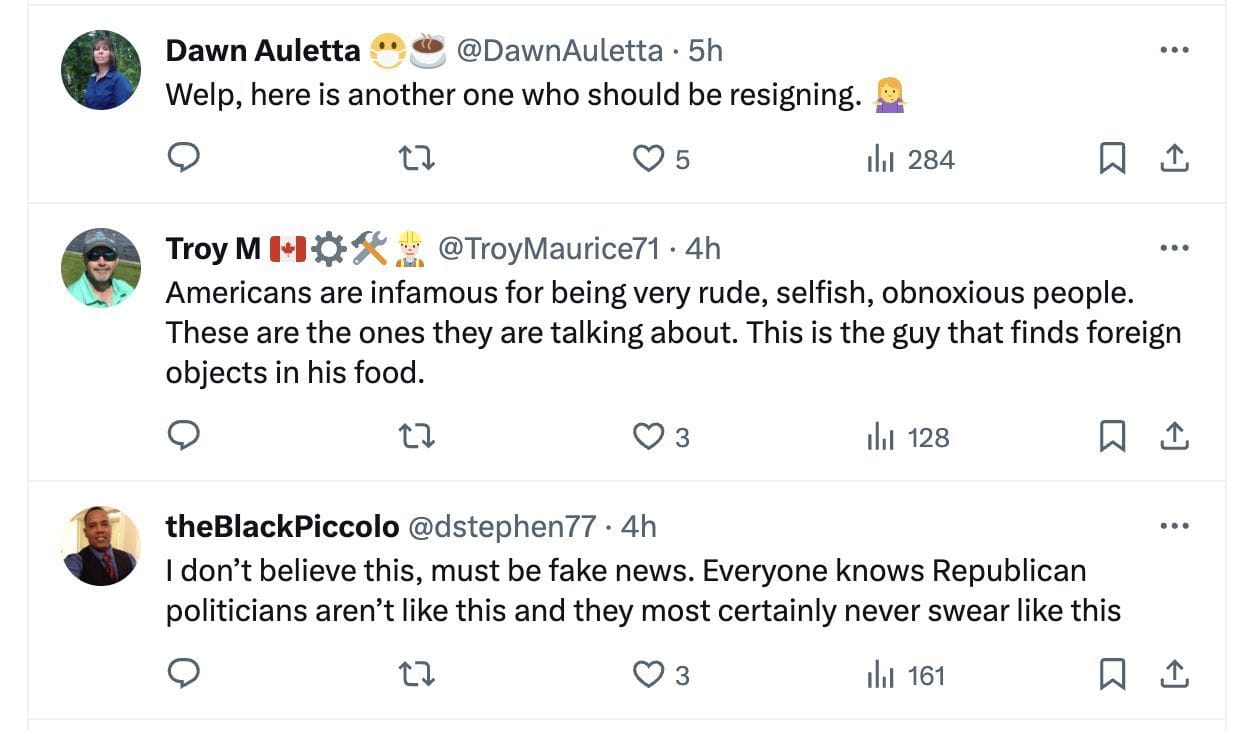Share Dawn Auletta's tweet

pyautogui.click(x=1176, y=158)
